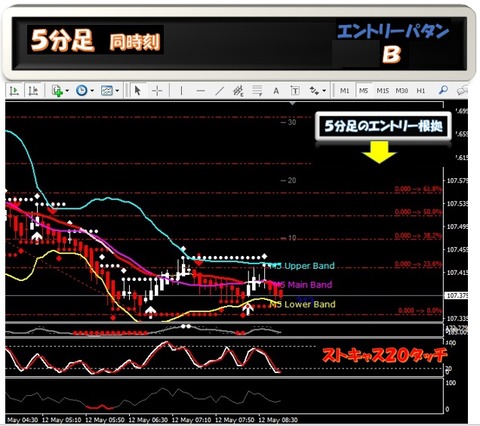The image size is (480, 426).
Task: Click the 'M5 Upper Band' label
Action: point(303,266)
